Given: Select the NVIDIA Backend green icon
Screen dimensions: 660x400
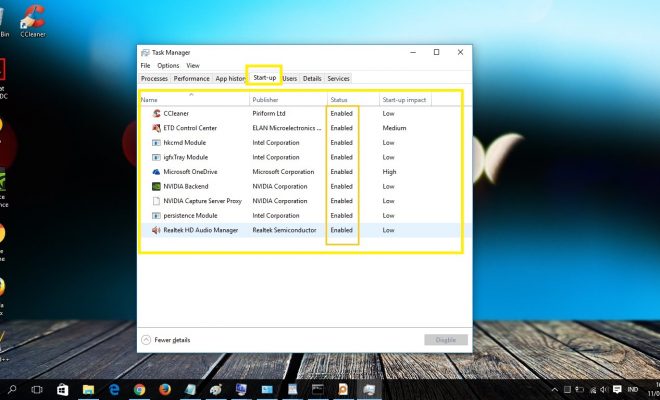Looking at the screenshot, I should [156, 186].
